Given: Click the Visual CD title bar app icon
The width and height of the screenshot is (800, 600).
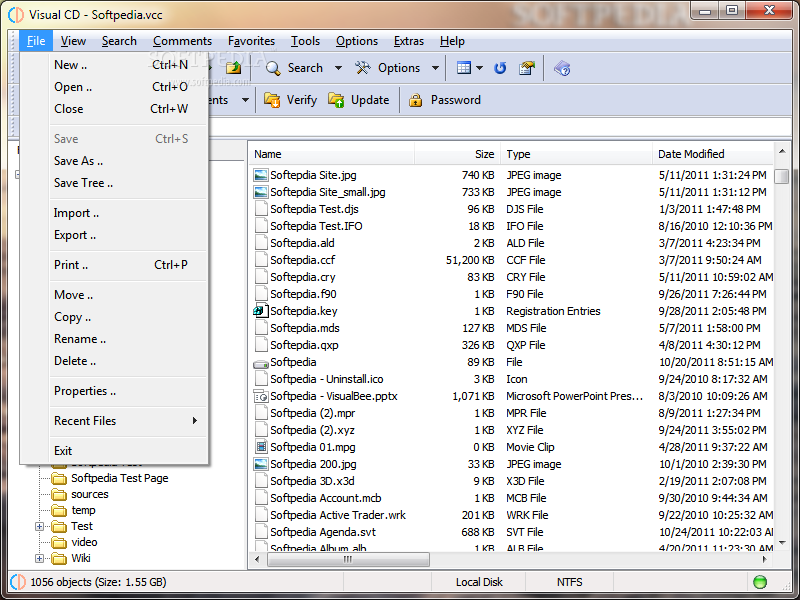Looking at the screenshot, I should click(16, 14).
